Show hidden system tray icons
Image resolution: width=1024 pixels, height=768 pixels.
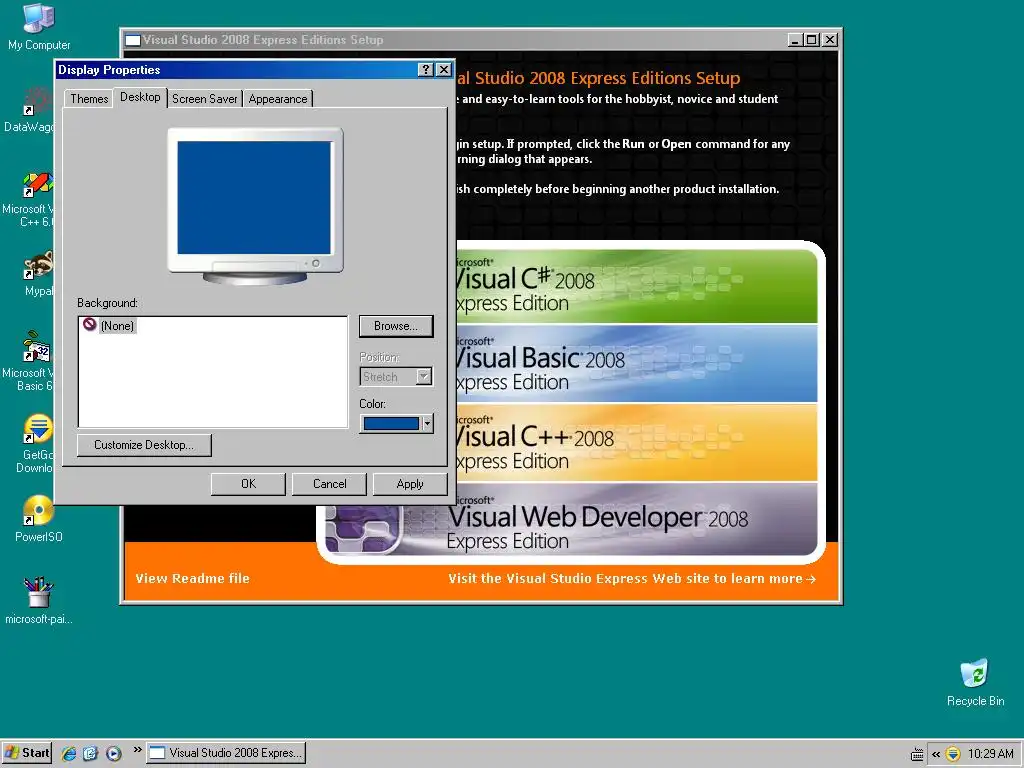pos(936,754)
